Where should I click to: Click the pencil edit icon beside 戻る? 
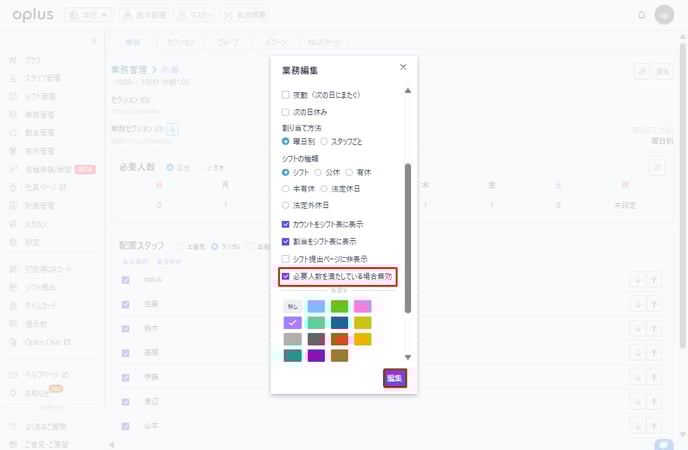click(642, 72)
